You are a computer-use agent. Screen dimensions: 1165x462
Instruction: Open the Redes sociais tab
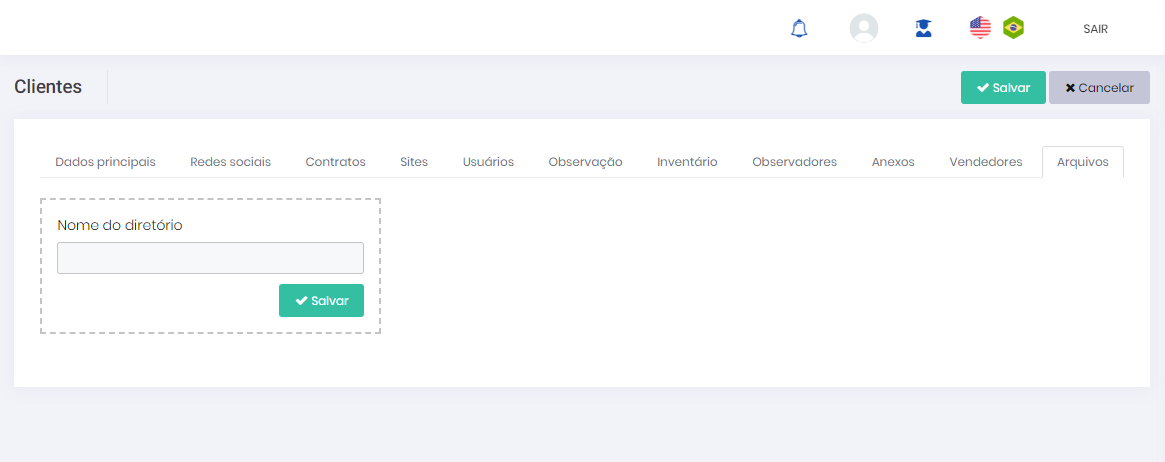click(230, 162)
